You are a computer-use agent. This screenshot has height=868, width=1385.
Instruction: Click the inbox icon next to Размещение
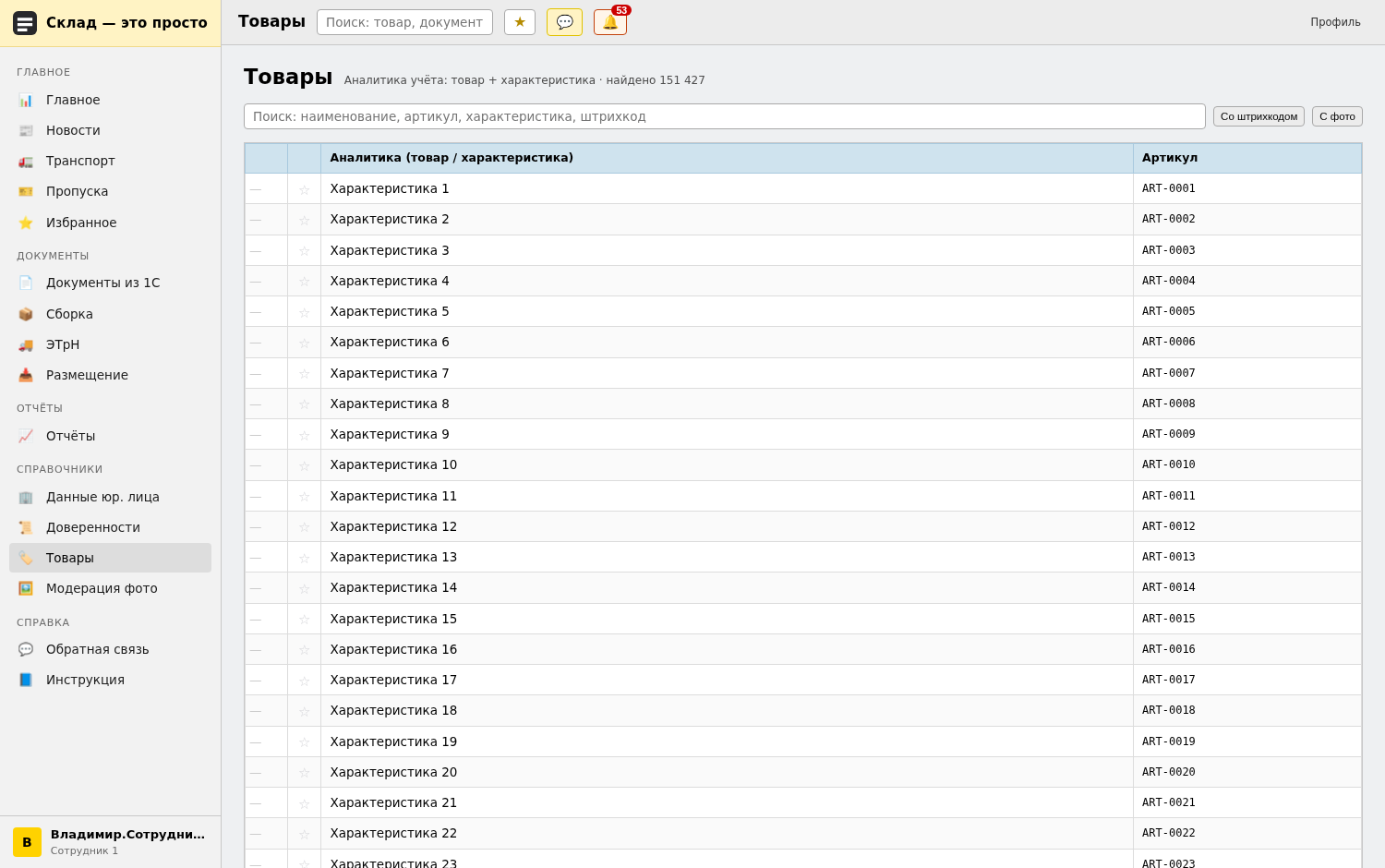click(26, 375)
